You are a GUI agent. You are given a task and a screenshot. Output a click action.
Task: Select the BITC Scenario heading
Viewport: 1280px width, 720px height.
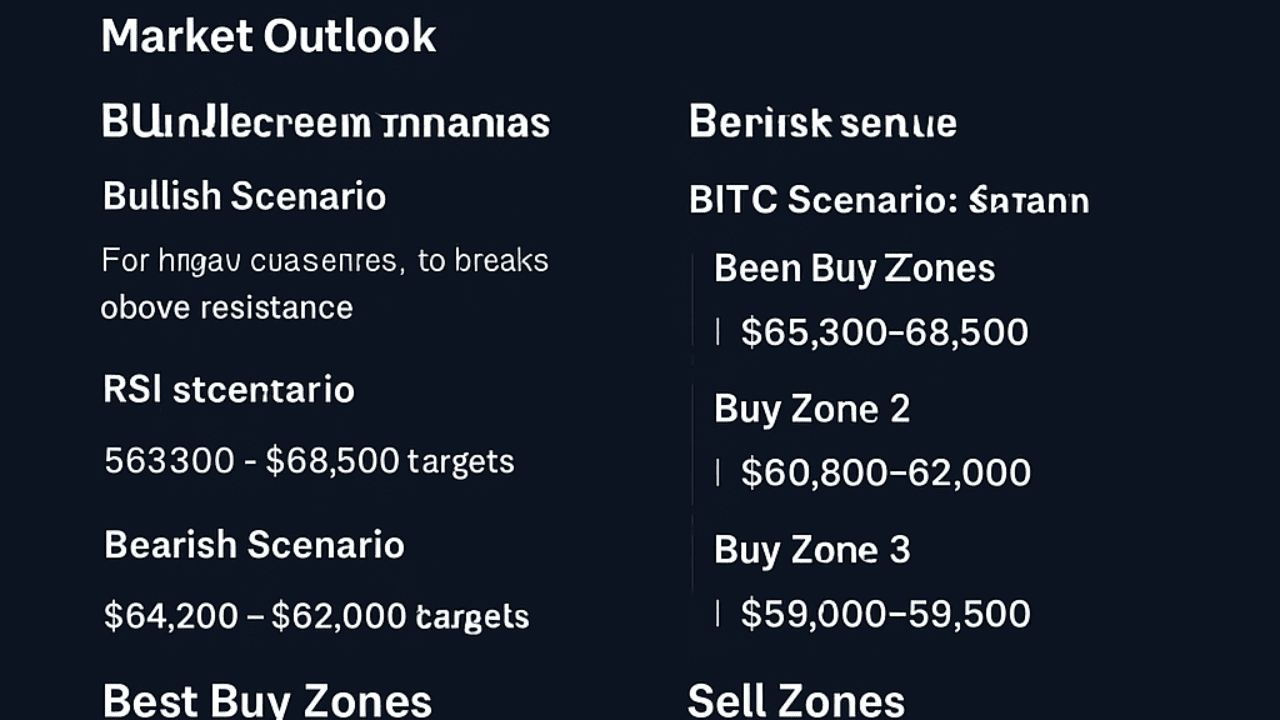point(888,200)
